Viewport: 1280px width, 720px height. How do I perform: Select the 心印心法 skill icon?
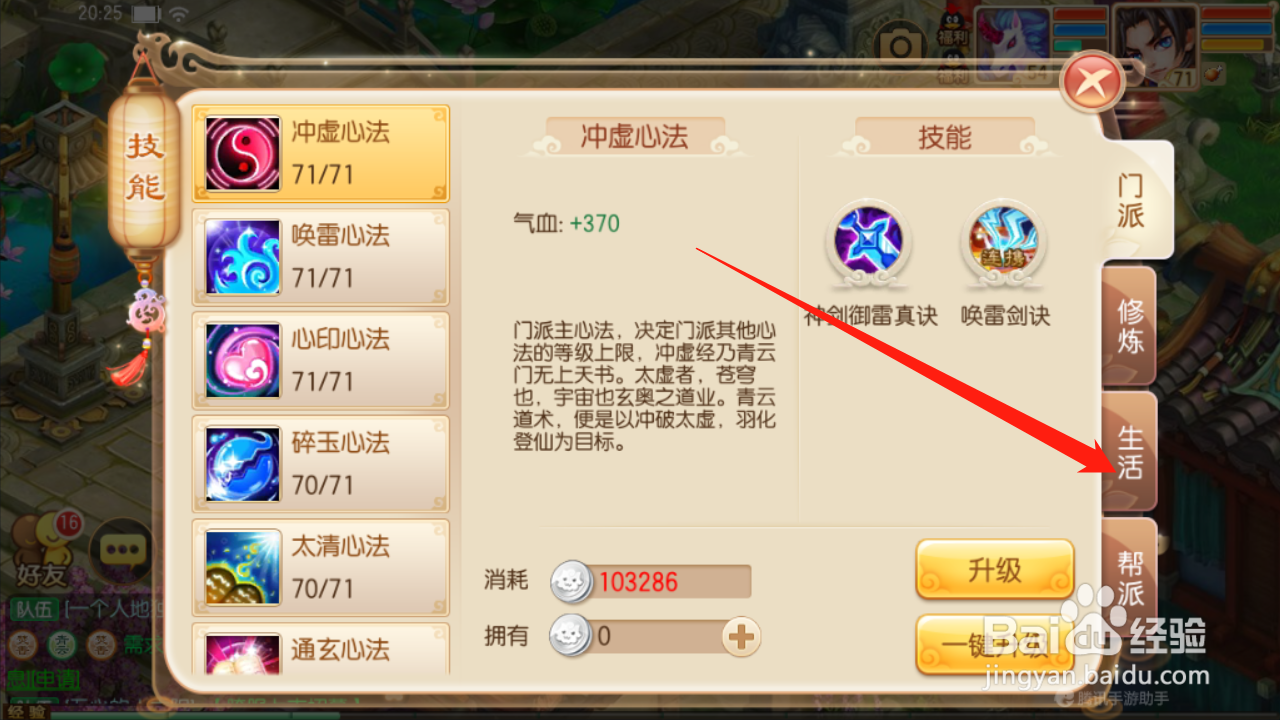coord(243,360)
